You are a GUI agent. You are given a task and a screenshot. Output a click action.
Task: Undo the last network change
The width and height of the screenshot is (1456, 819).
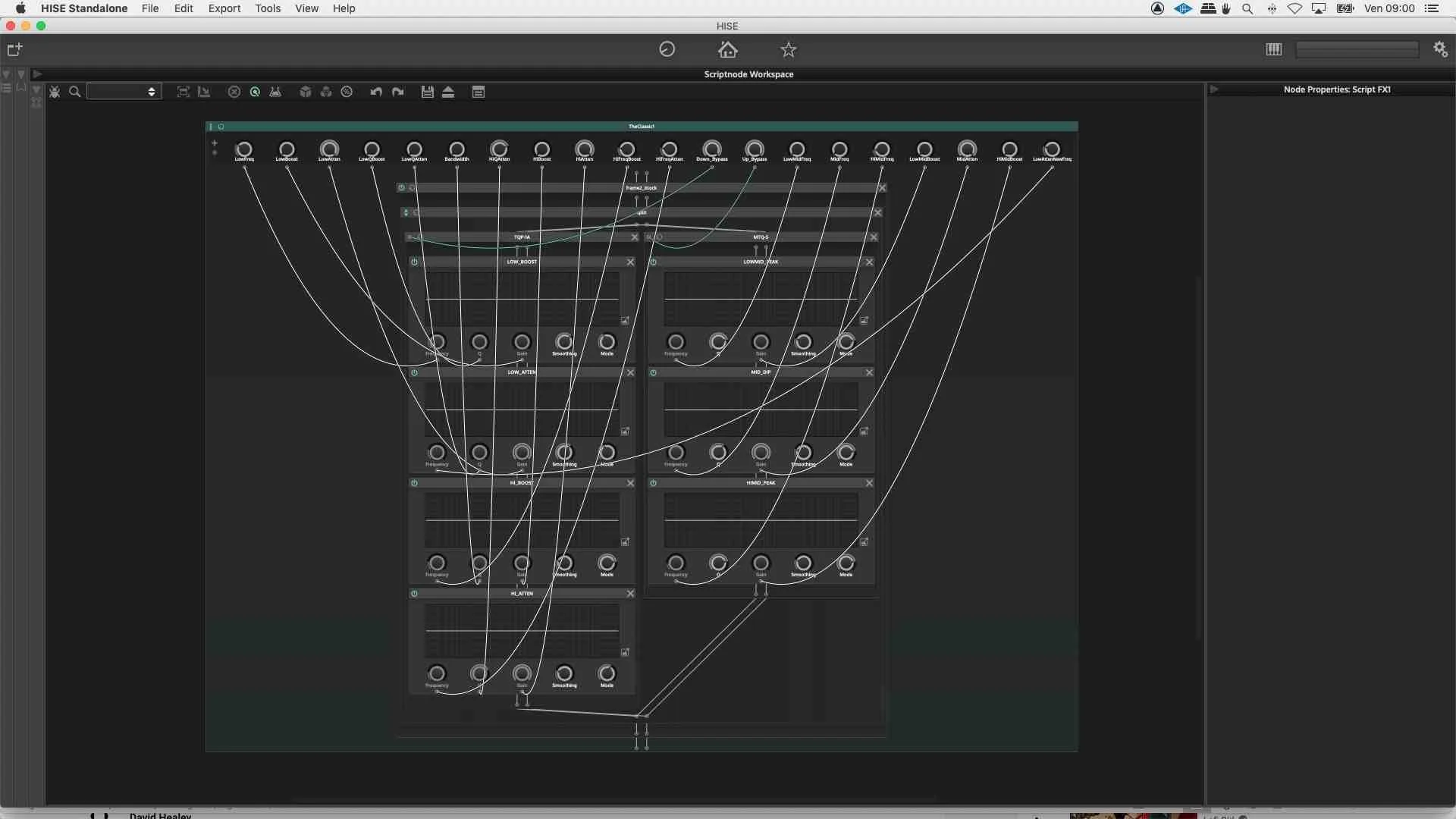(x=375, y=91)
